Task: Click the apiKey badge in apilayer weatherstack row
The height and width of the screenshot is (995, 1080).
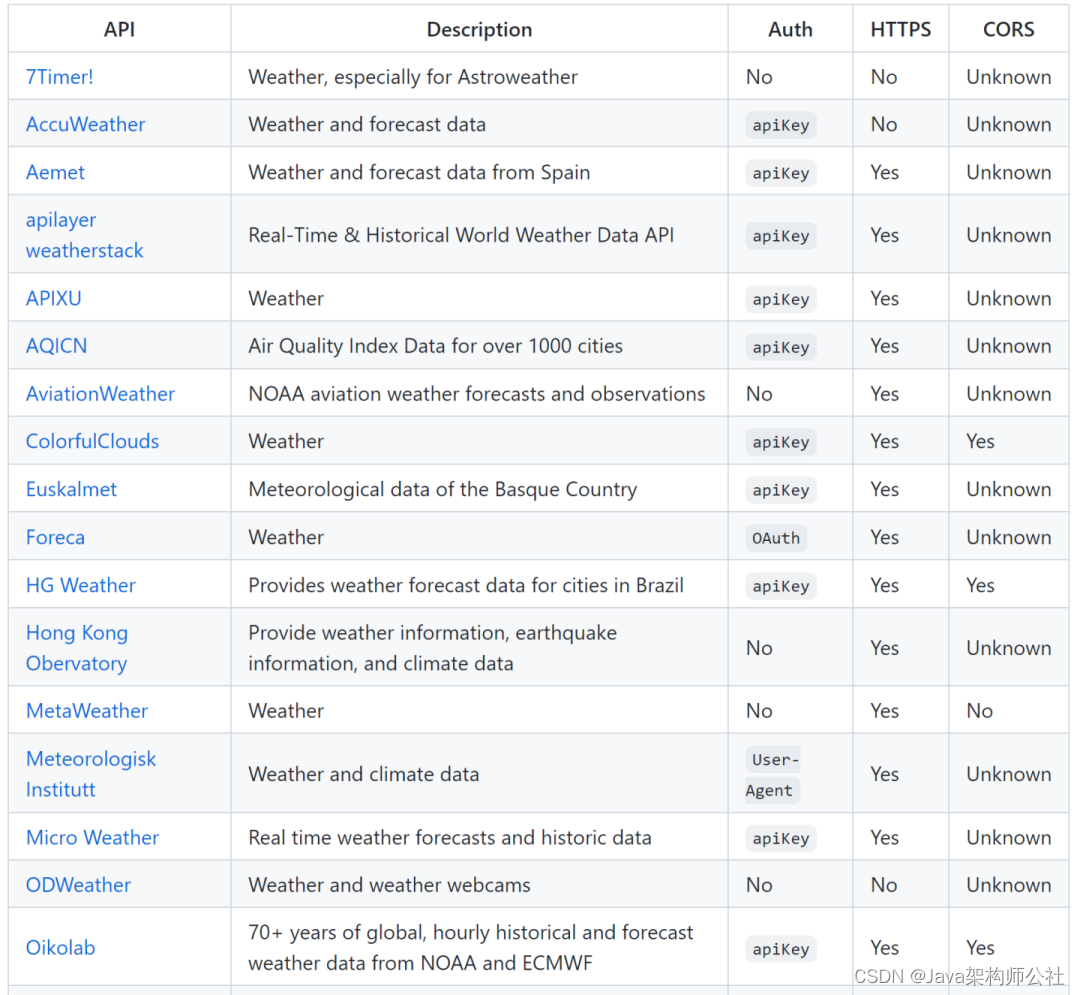Action: click(780, 236)
